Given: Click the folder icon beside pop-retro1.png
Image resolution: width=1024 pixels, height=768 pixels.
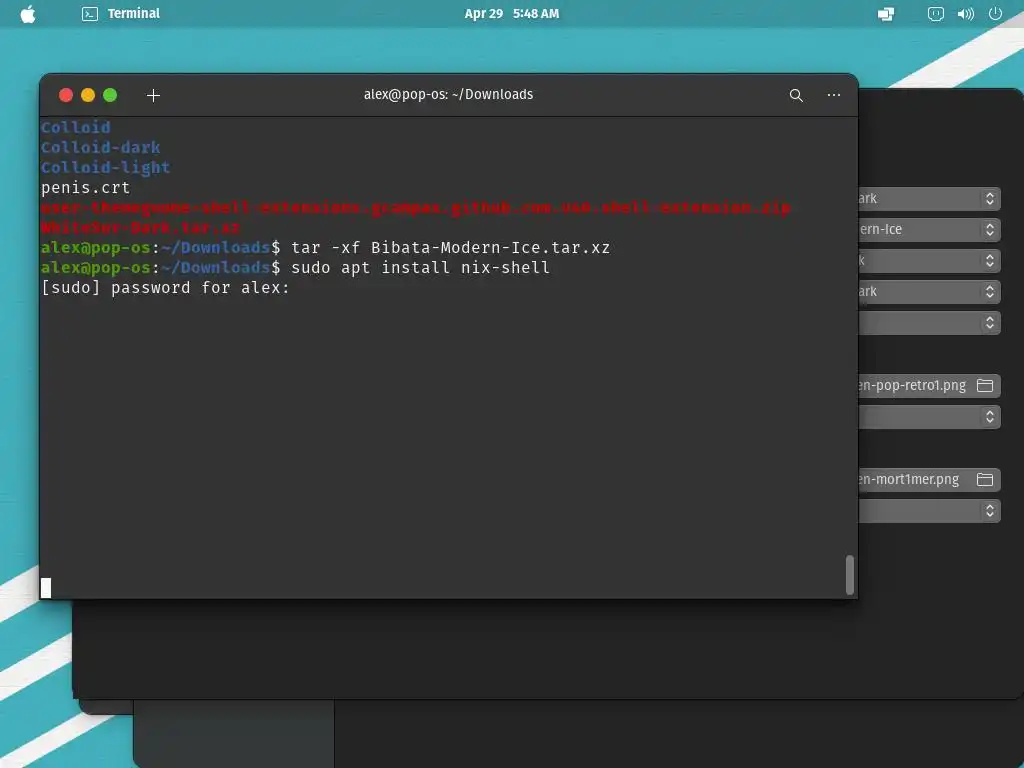Looking at the screenshot, I should [x=985, y=385].
